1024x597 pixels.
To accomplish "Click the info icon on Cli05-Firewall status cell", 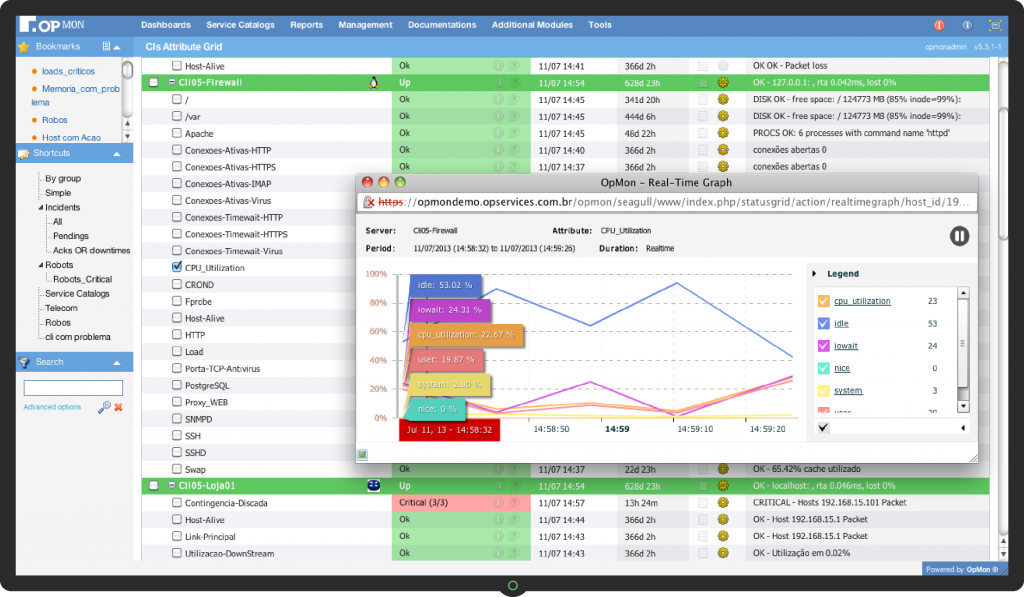I will coord(498,82).
